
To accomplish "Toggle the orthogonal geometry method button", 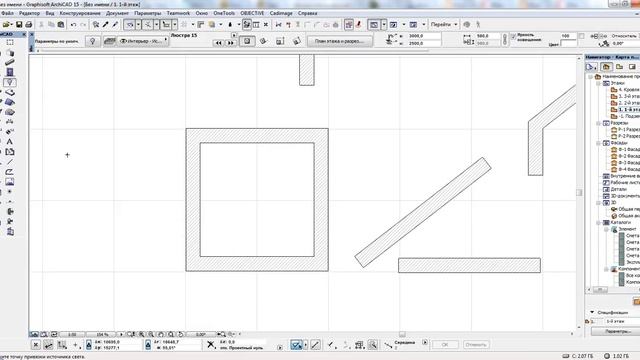I will 247,41.
